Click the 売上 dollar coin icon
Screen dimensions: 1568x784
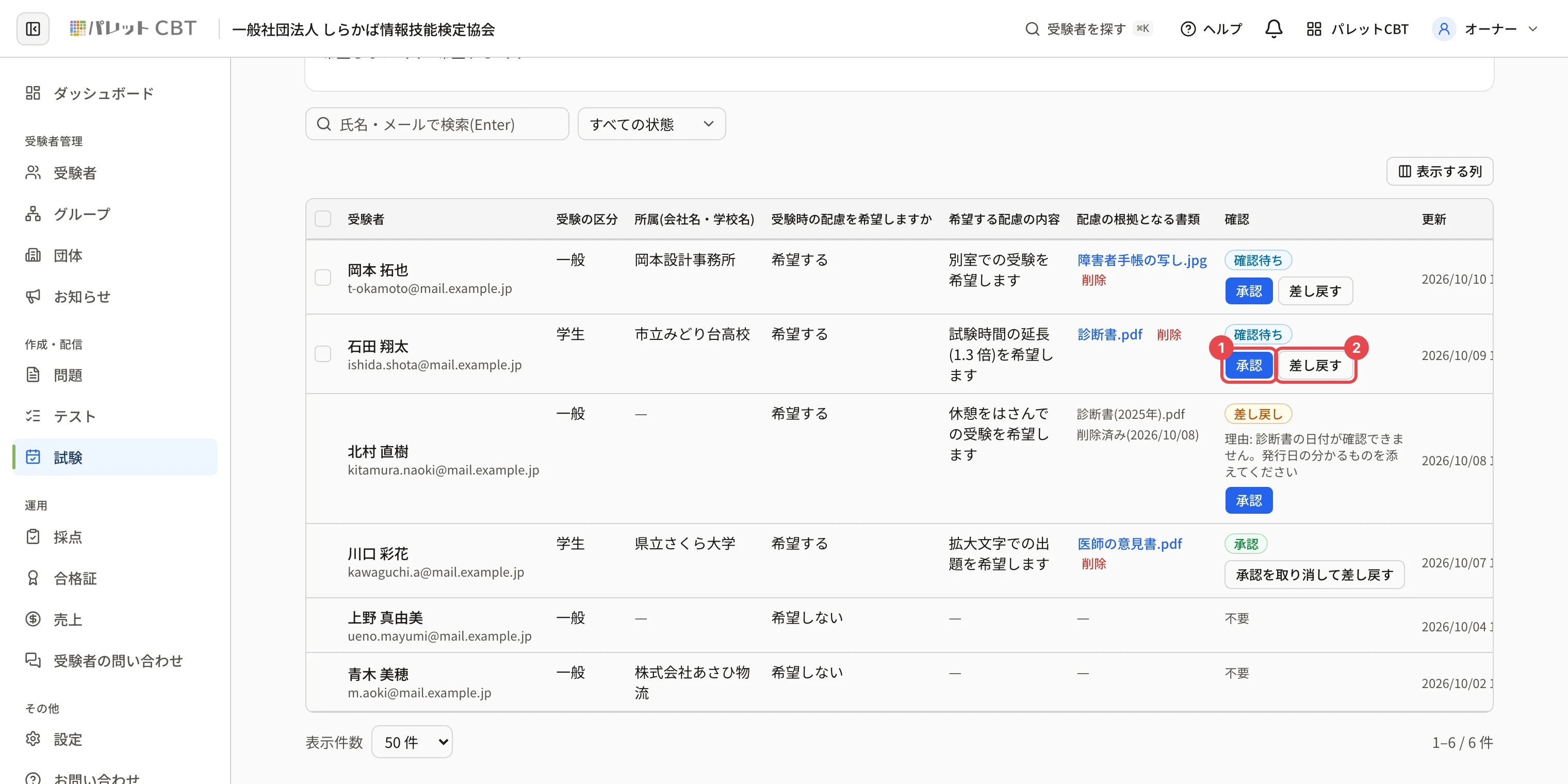(x=33, y=619)
